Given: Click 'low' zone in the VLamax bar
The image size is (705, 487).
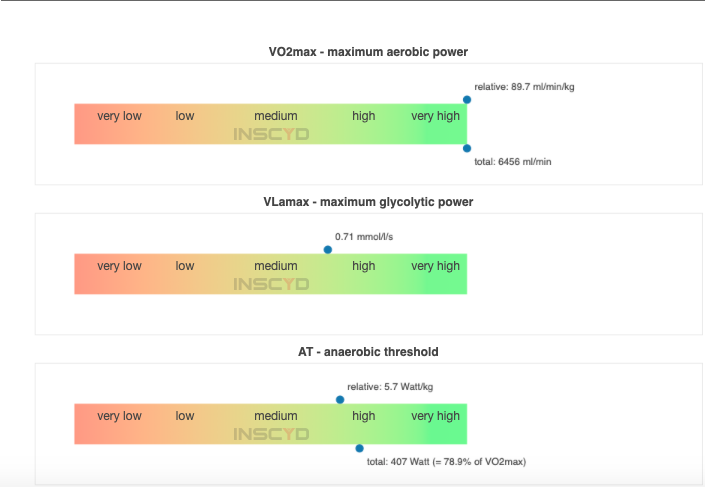Looking at the screenshot, I should (x=185, y=266).
